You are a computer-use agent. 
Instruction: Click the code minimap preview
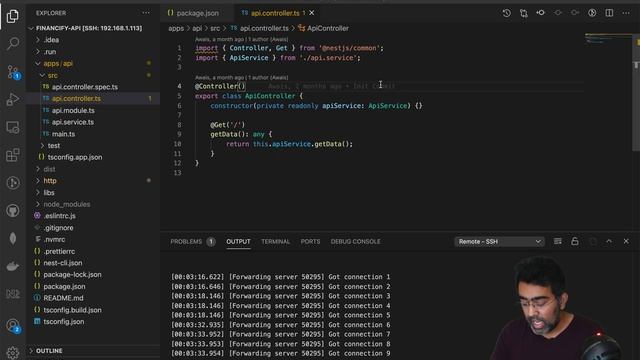608,39
